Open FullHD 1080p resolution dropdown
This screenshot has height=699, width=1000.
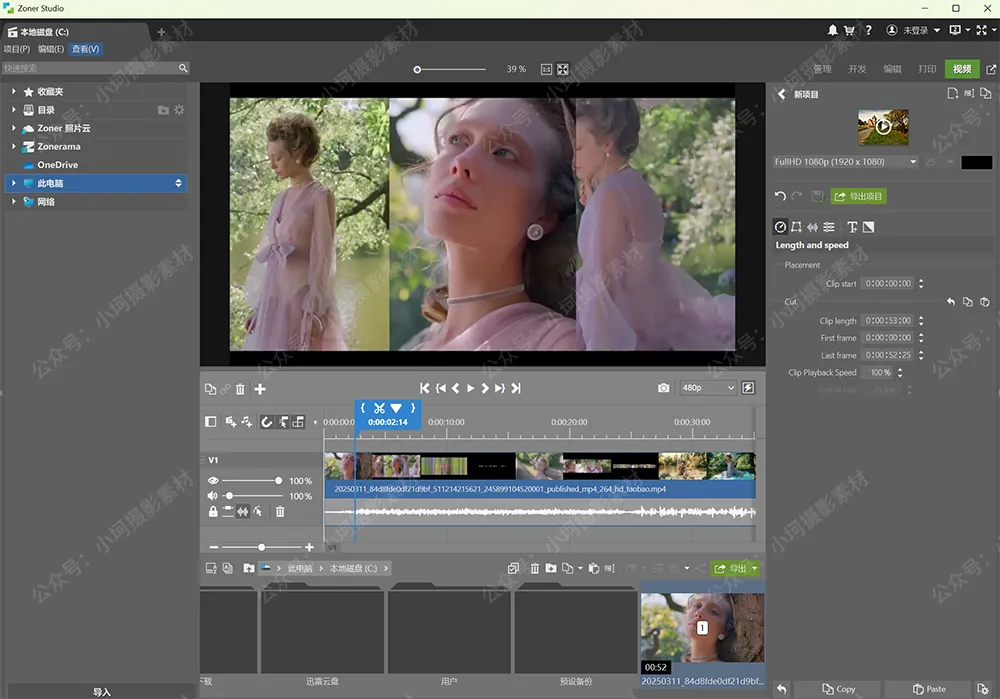point(846,162)
